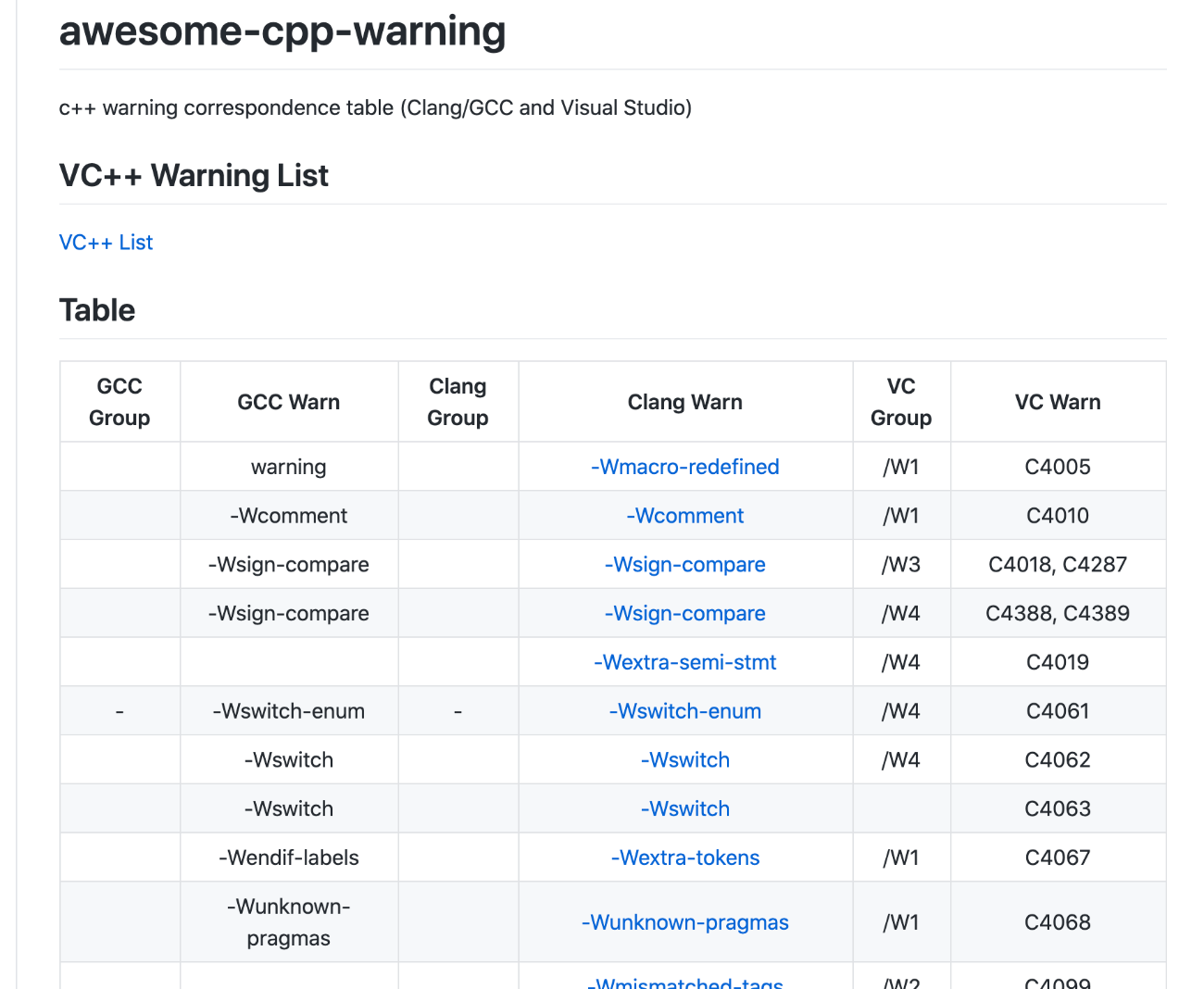Open the blue -Wswitch-enum Clang link
Screen dimensions: 1204x989
[685, 711]
